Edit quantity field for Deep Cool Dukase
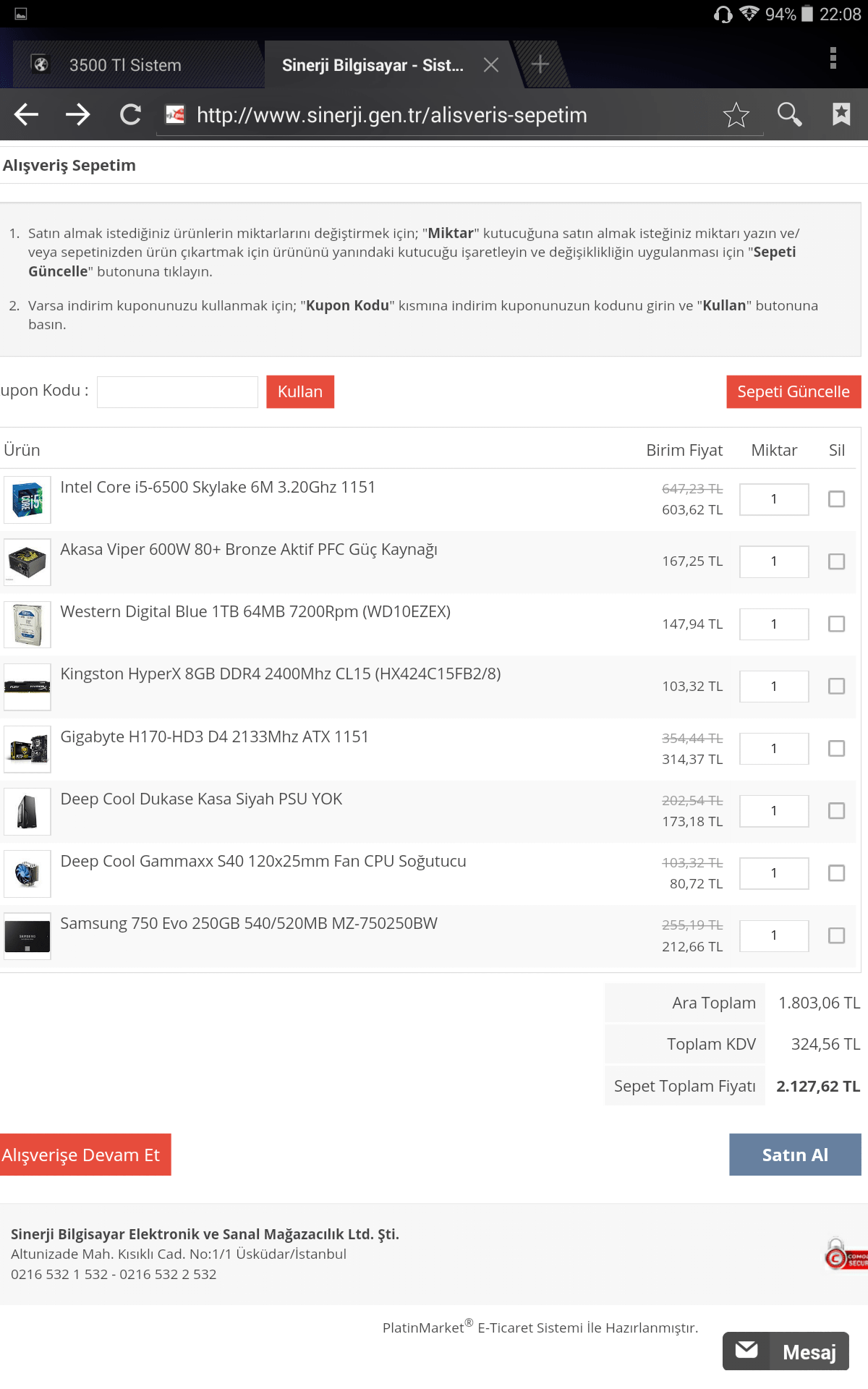The image size is (868, 1389). click(x=774, y=811)
